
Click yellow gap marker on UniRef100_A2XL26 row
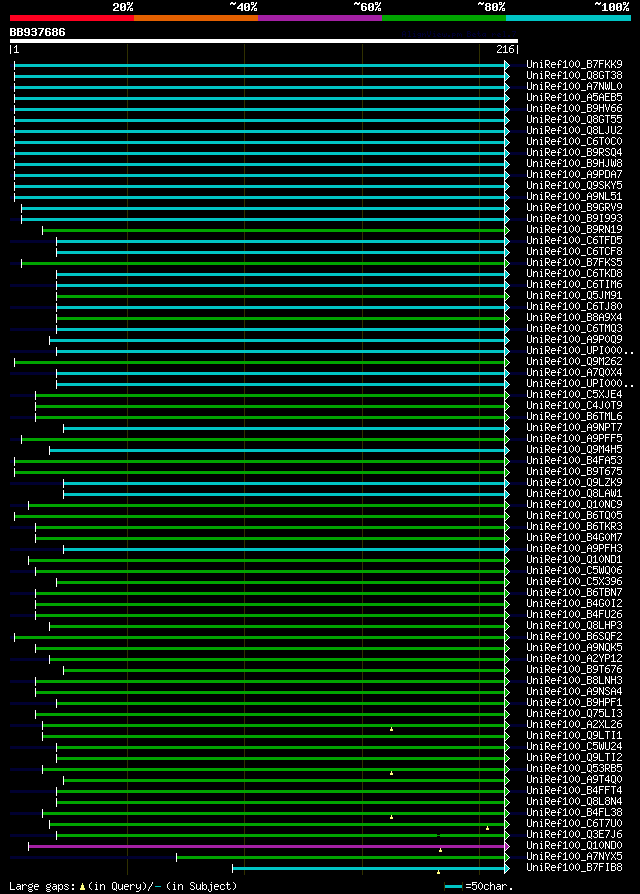tap(392, 729)
